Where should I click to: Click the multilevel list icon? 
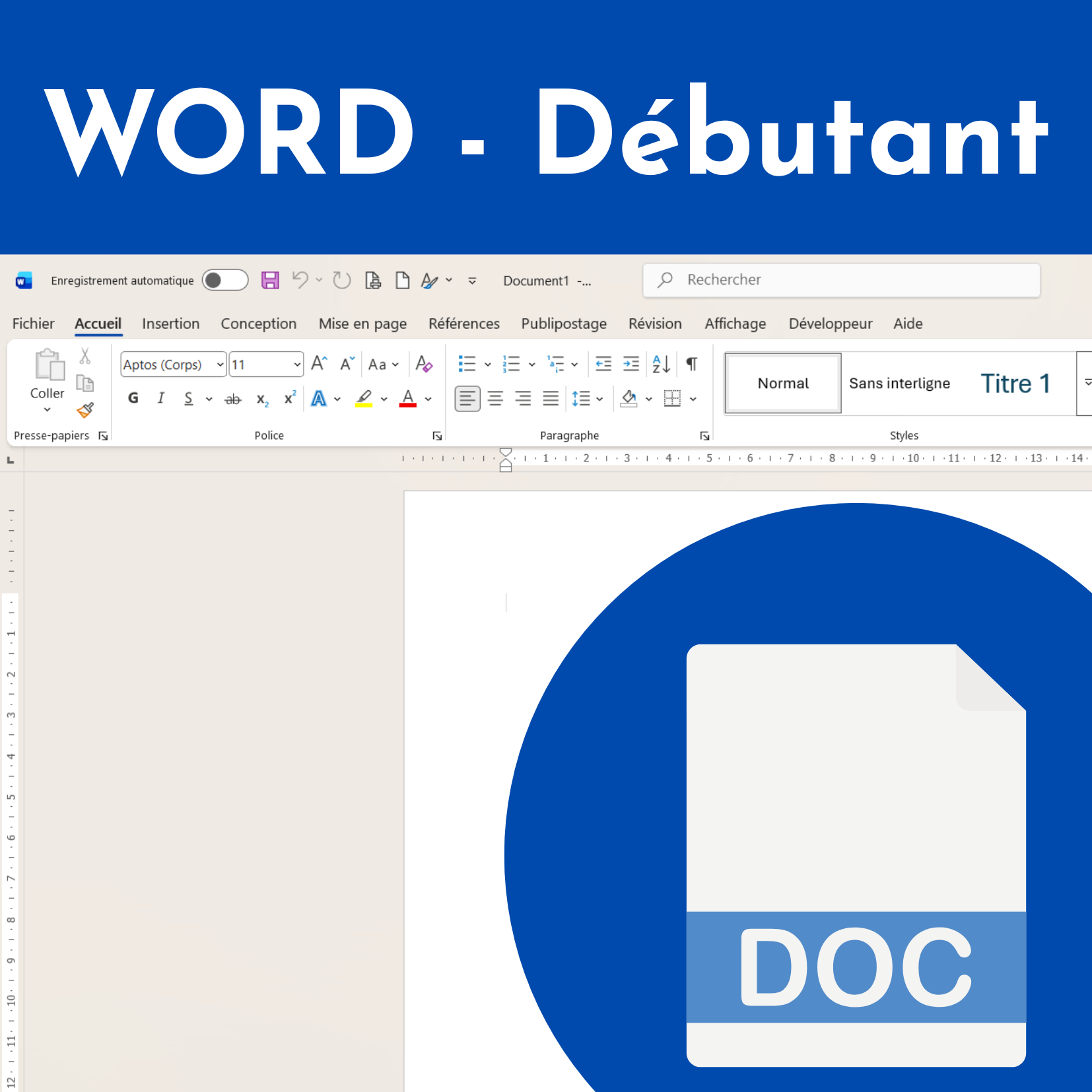[x=556, y=364]
